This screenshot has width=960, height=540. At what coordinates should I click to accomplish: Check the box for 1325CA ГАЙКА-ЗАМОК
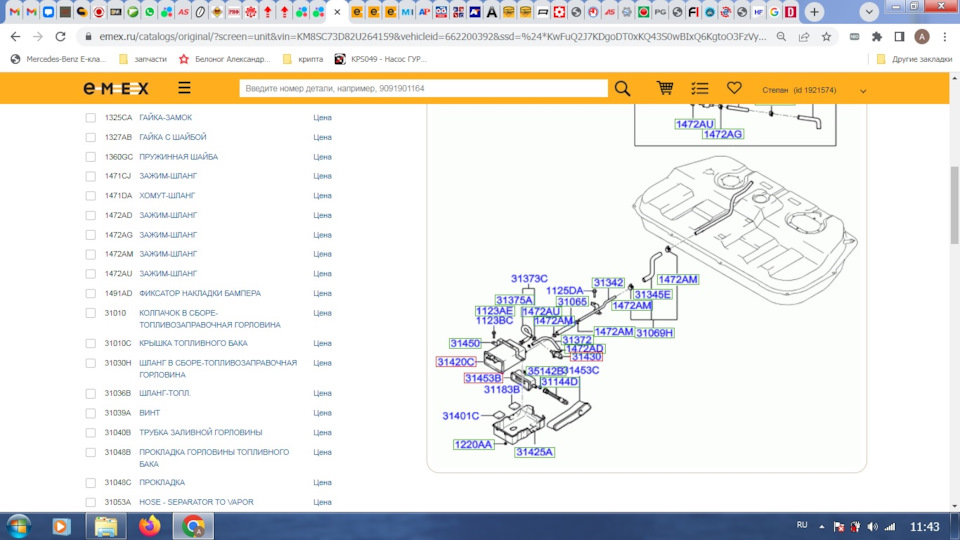tap(91, 118)
